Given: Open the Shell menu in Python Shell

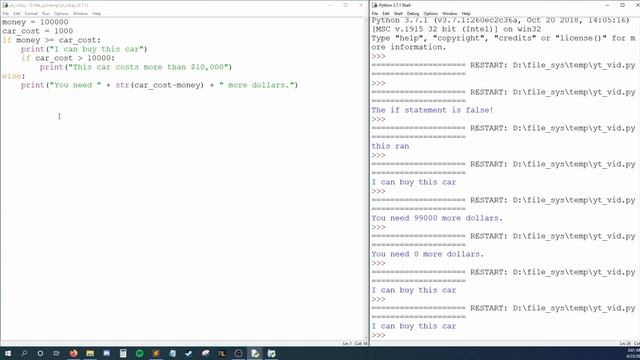Looking at the screenshot, I should (398, 13).
